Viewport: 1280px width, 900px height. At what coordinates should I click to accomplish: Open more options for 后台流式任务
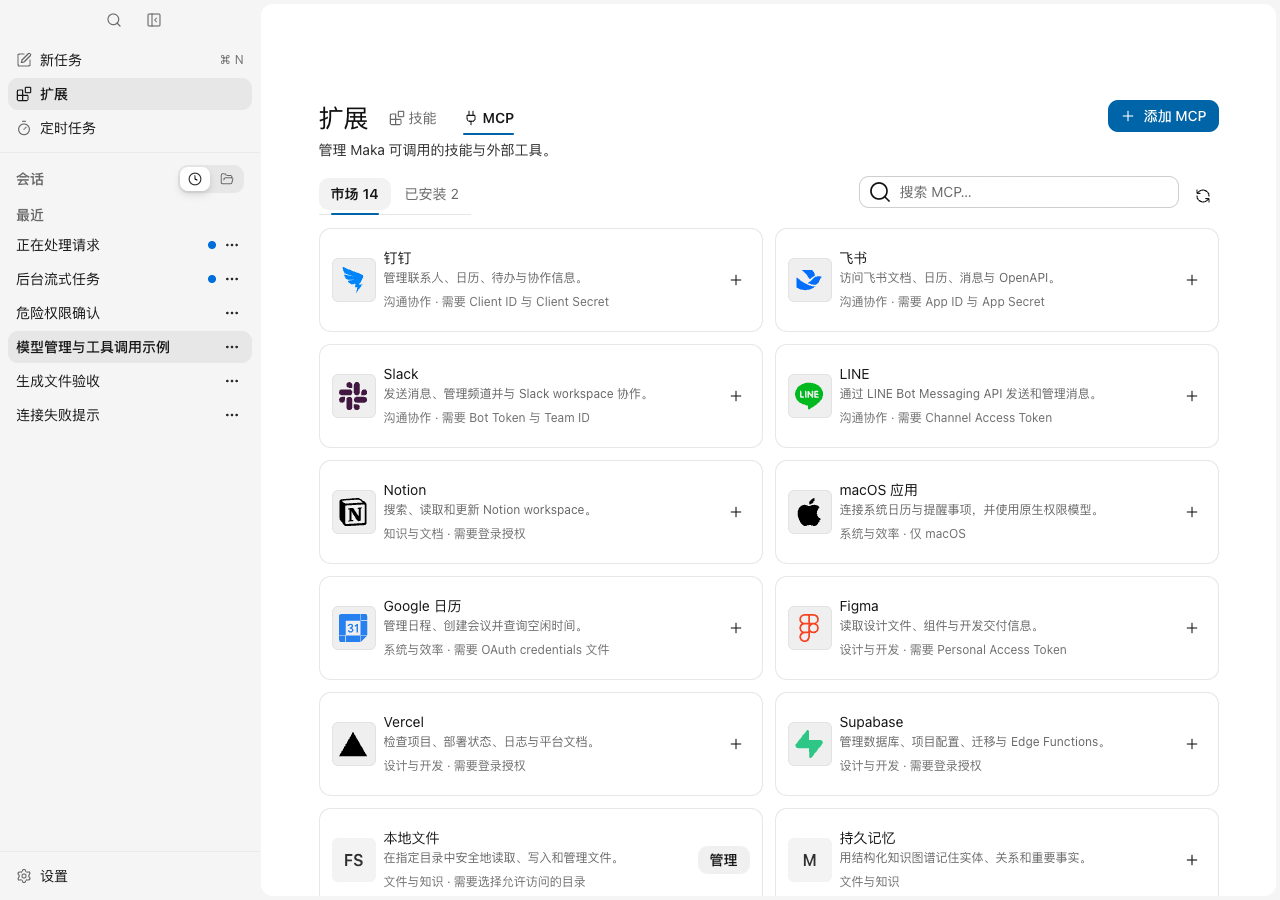(x=232, y=279)
